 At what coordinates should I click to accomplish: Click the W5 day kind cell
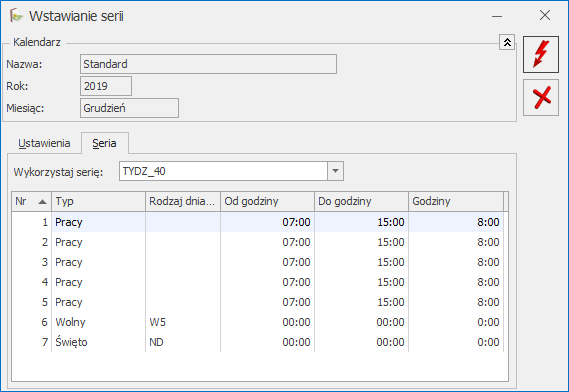tap(183, 322)
